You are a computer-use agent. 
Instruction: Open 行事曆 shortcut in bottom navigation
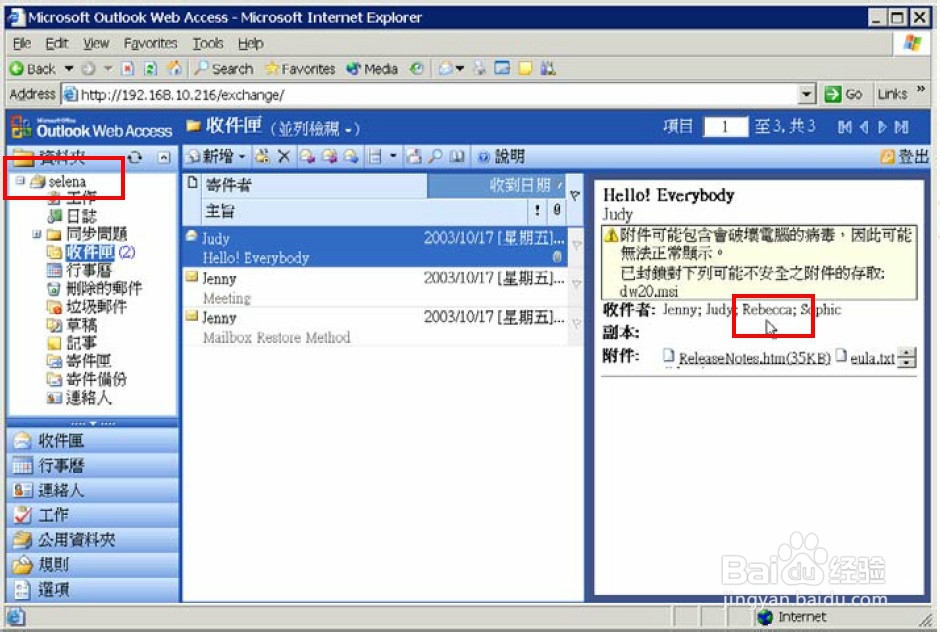93,465
